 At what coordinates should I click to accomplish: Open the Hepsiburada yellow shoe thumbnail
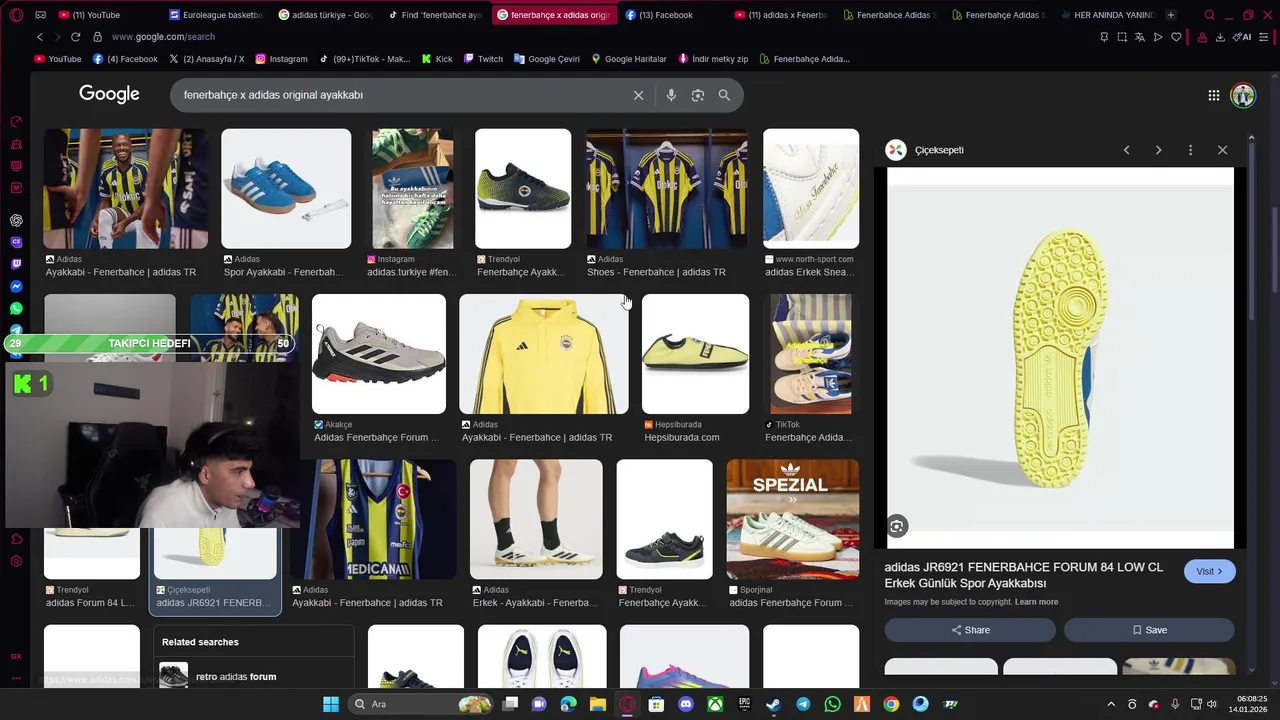tap(695, 354)
